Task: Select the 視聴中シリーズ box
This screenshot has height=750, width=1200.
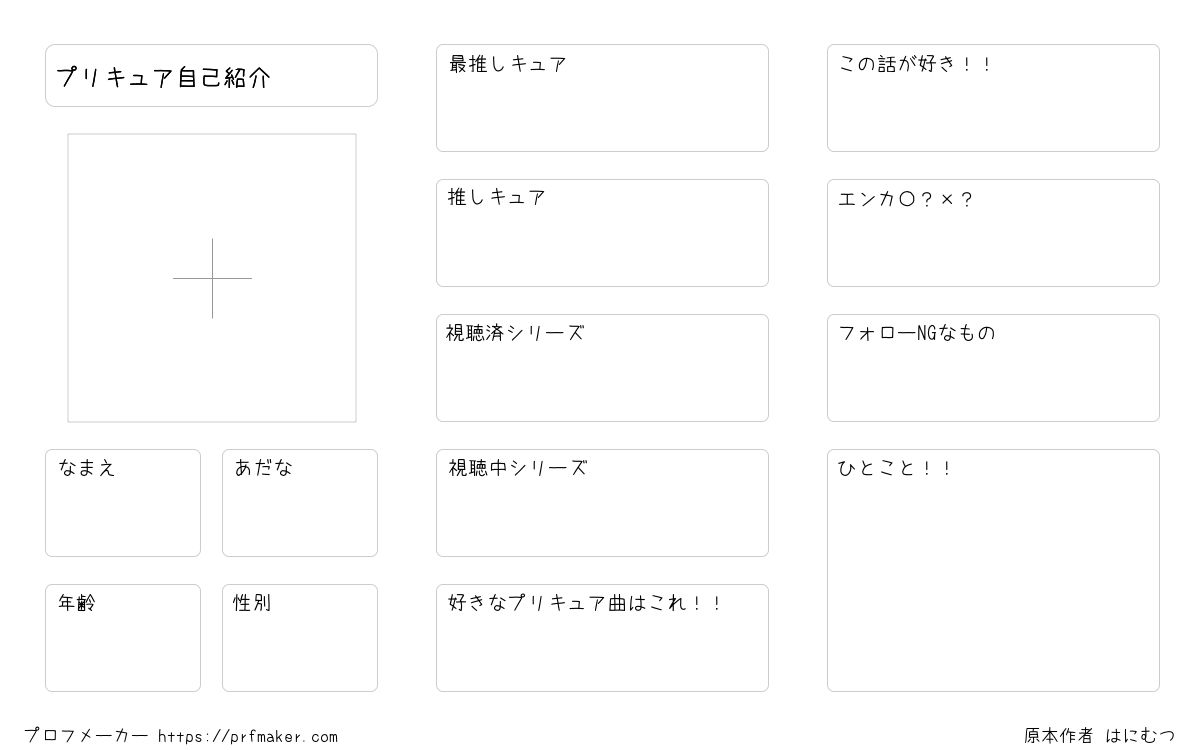Action: tap(602, 503)
